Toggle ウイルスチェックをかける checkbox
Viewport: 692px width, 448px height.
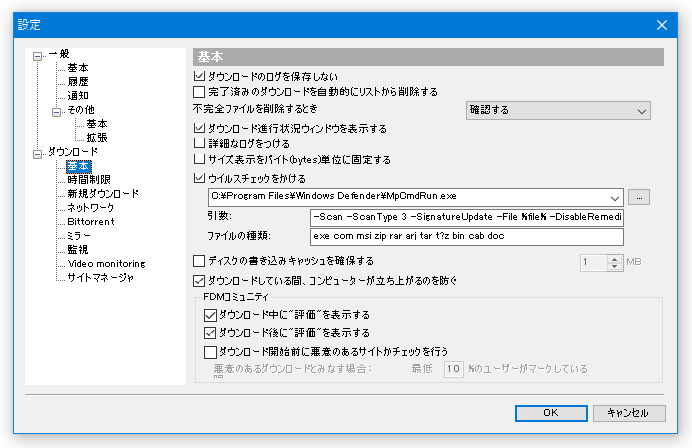[x=199, y=178]
